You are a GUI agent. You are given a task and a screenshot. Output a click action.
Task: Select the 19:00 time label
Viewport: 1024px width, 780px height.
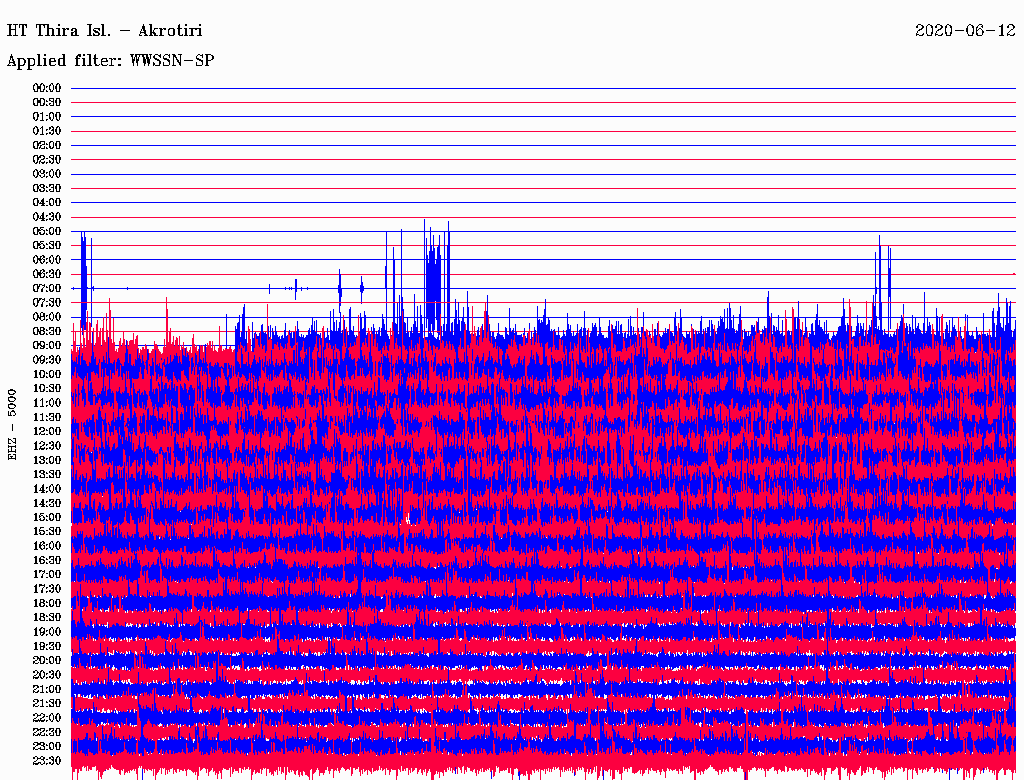coord(47,632)
